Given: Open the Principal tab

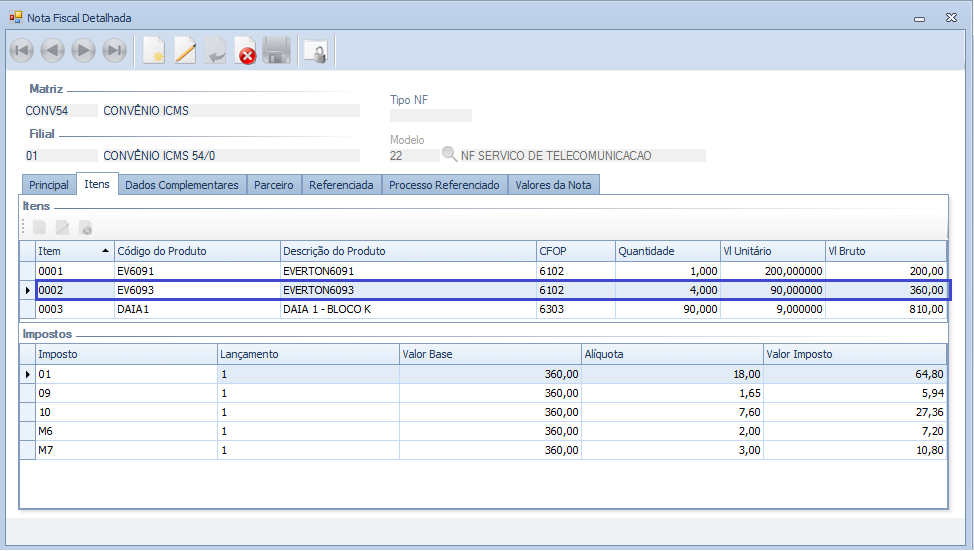Looking at the screenshot, I should pyautogui.click(x=49, y=185).
